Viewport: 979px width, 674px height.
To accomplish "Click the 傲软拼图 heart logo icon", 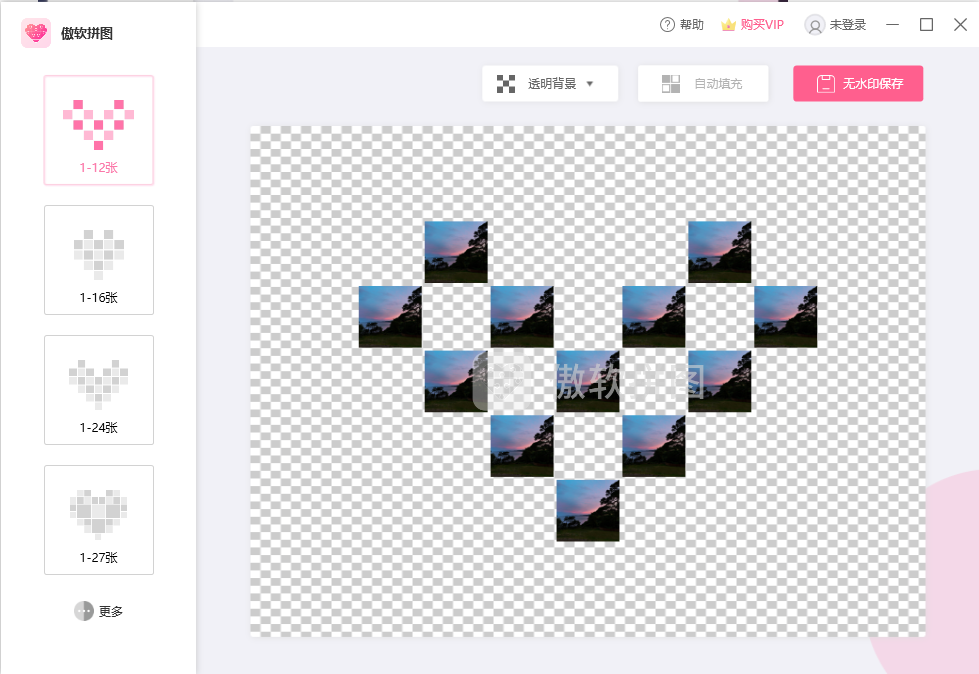I will tap(36, 33).
